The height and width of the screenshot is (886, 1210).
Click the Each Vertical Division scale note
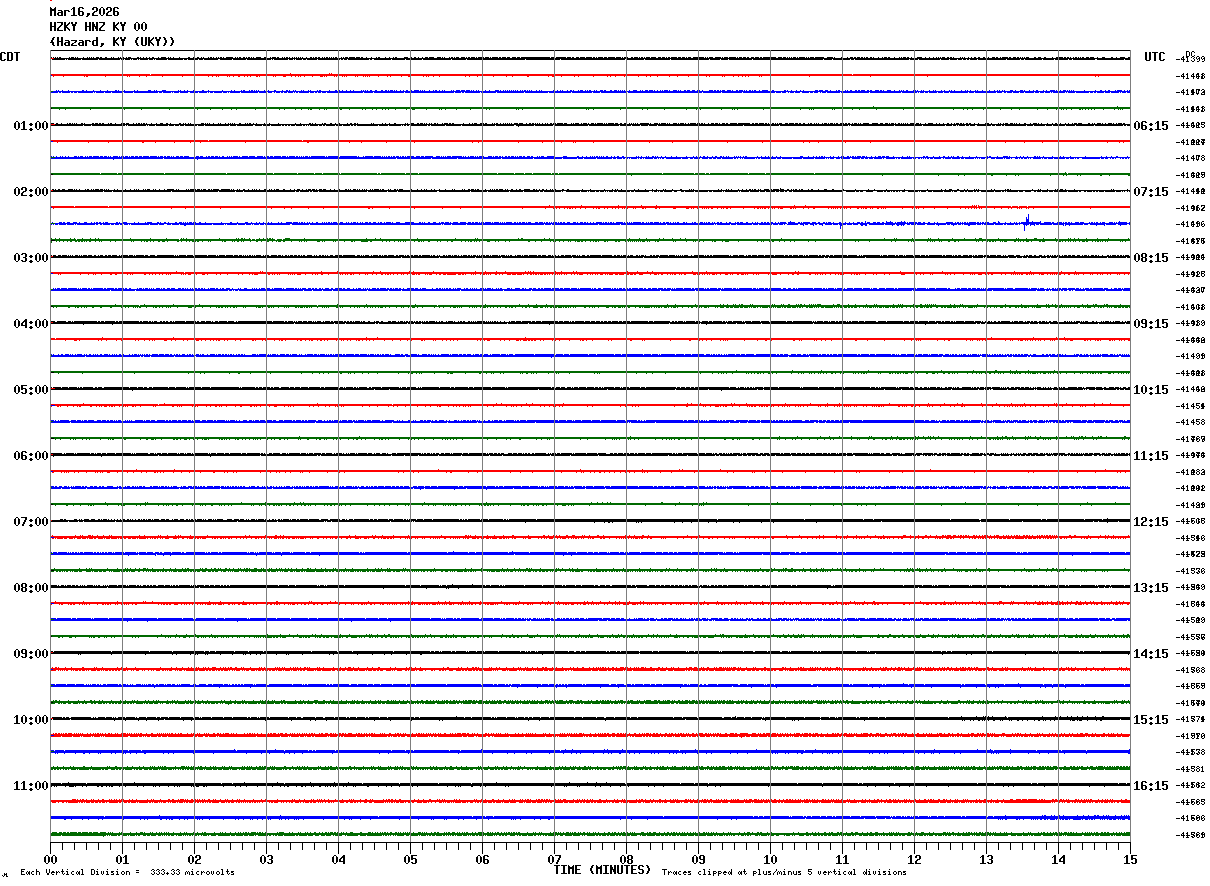click(x=127, y=873)
